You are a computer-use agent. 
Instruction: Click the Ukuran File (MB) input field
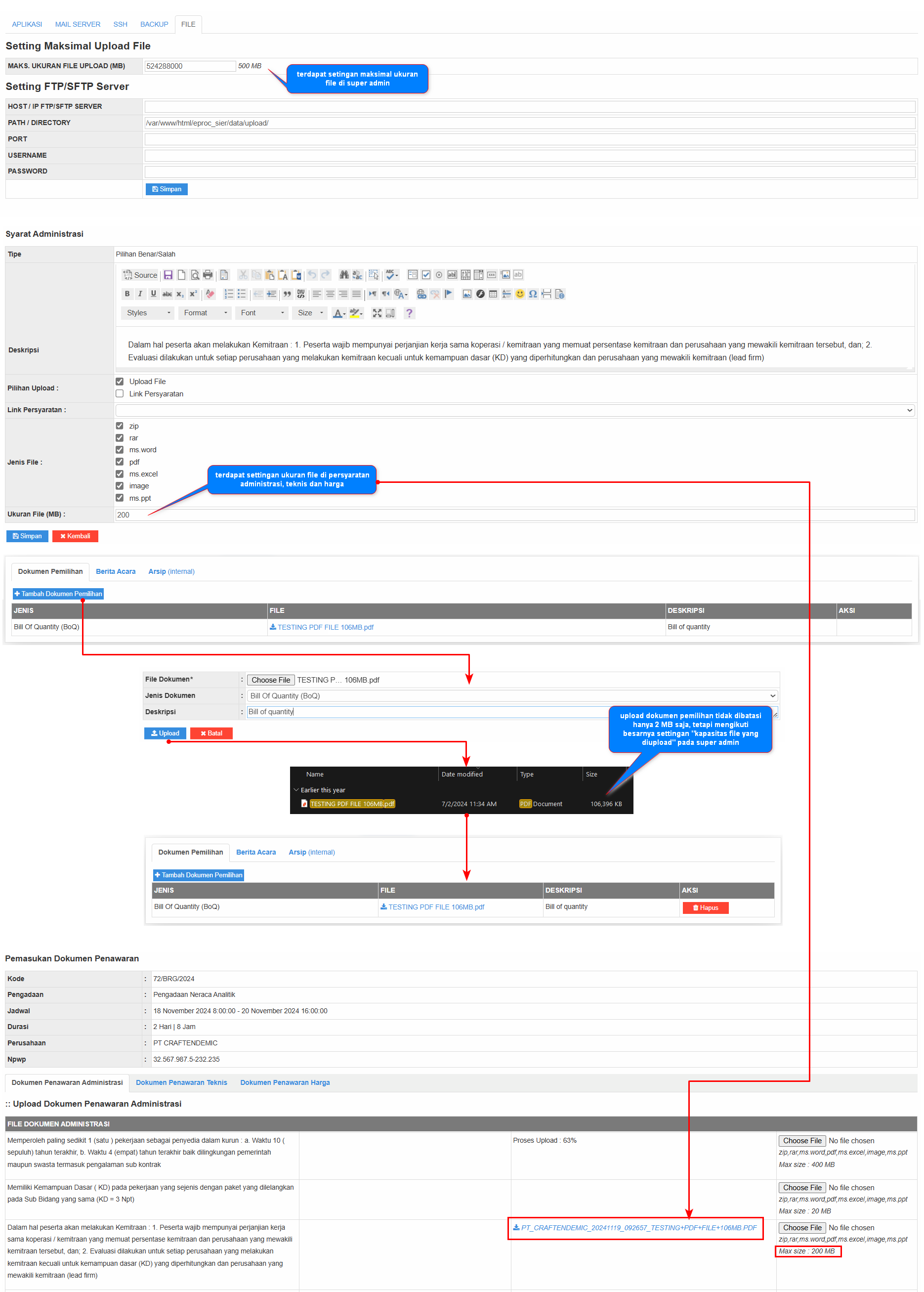click(515, 515)
